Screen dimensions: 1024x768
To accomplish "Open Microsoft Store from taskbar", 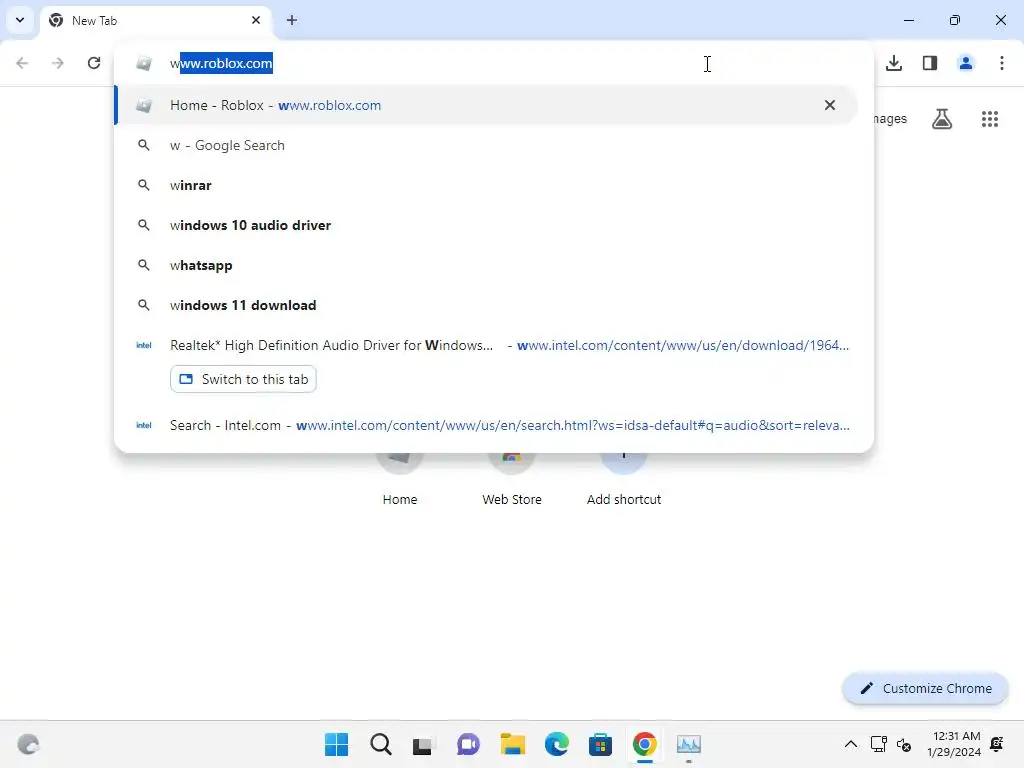I will point(600,744).
